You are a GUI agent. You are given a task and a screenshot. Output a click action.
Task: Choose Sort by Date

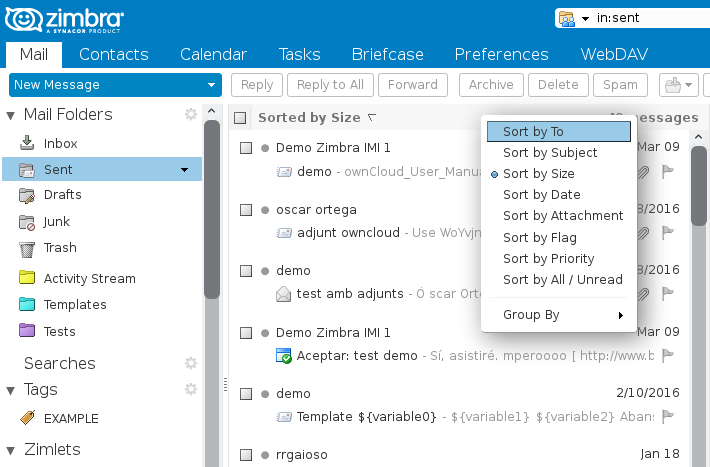point(559,195)
